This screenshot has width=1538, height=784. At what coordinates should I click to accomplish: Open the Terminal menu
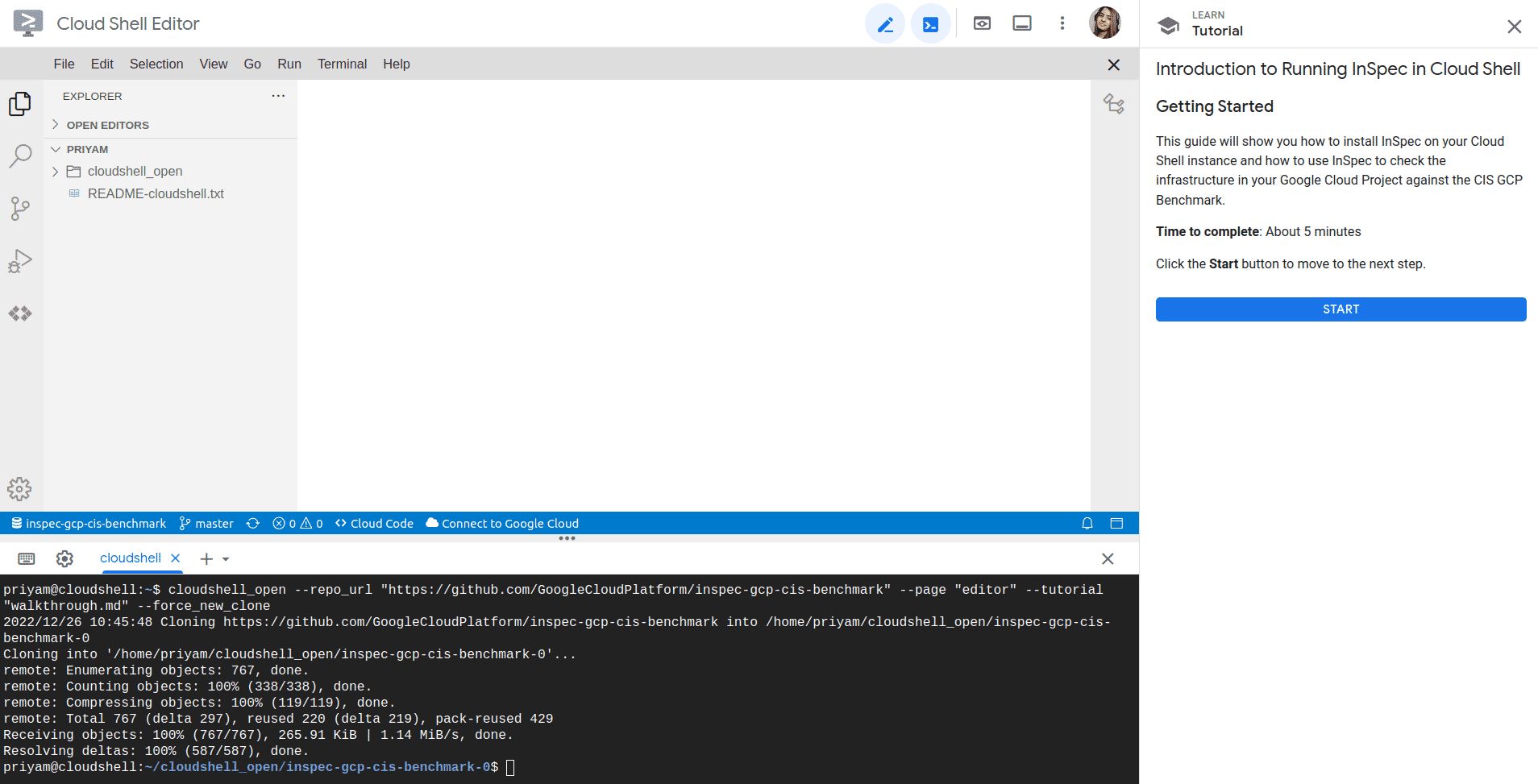tap(342, 64)
